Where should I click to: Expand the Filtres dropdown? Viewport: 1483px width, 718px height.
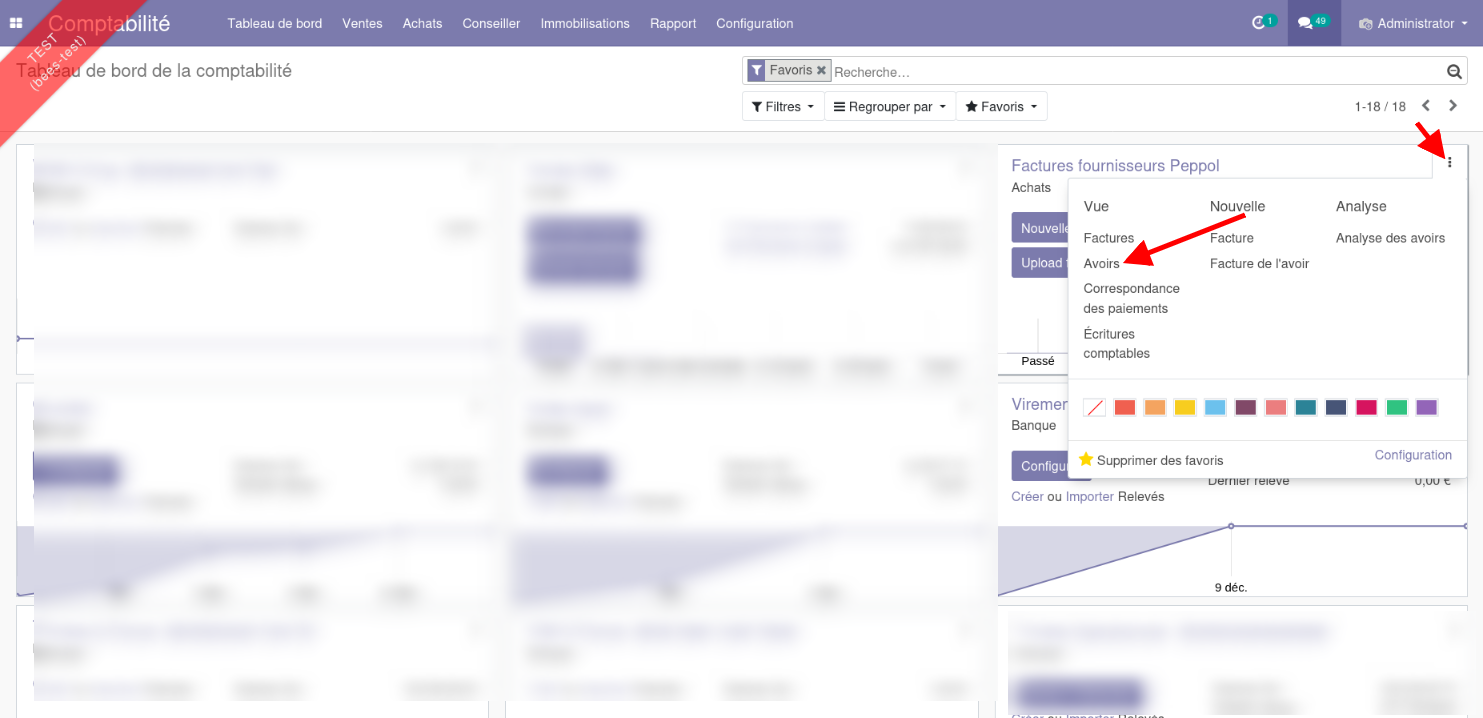782,107
